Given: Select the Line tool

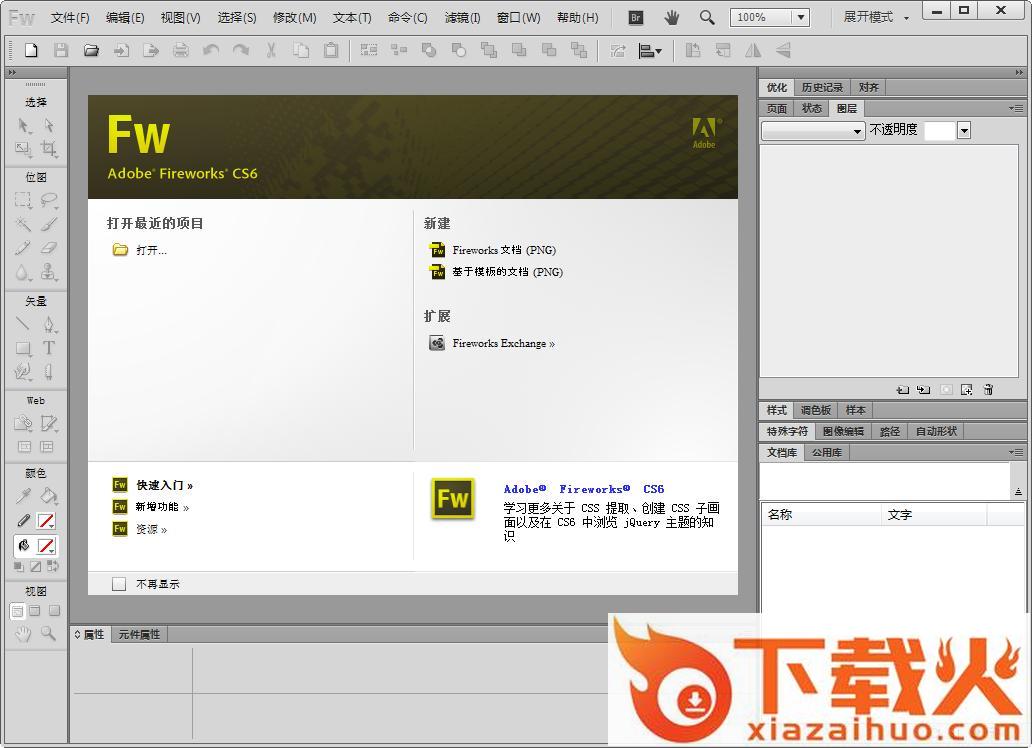Looking at the screenshot, I should pos(23,323).
